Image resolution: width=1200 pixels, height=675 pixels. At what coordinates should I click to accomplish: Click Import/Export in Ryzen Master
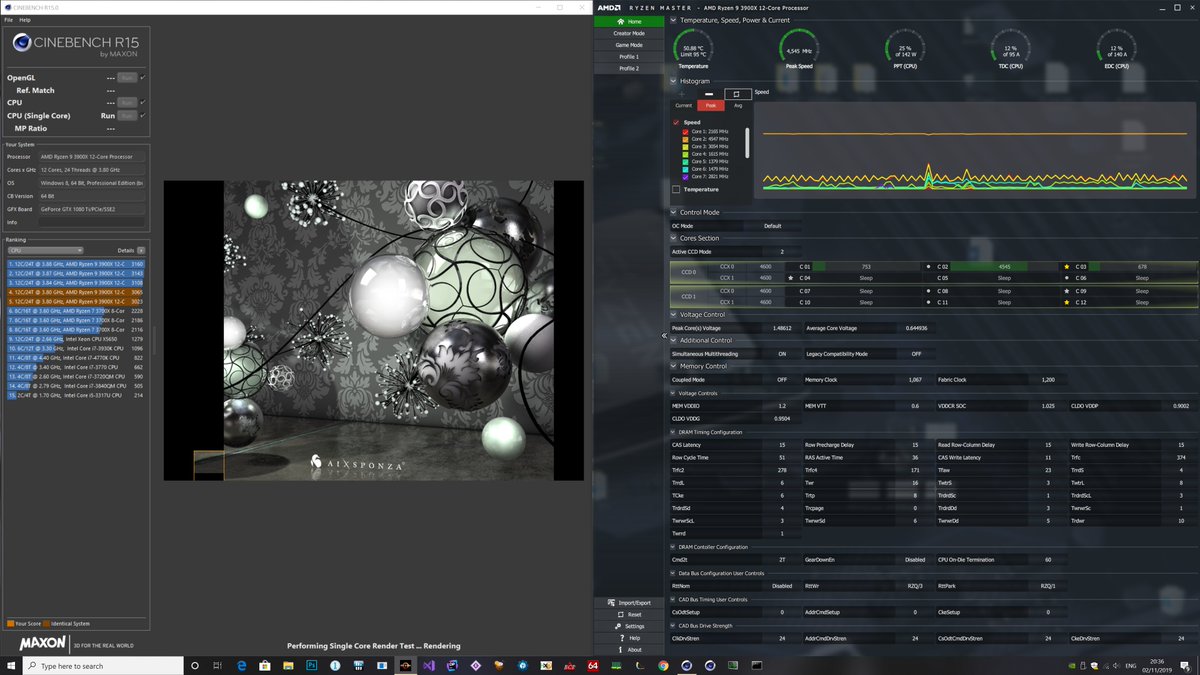[629, 603]
